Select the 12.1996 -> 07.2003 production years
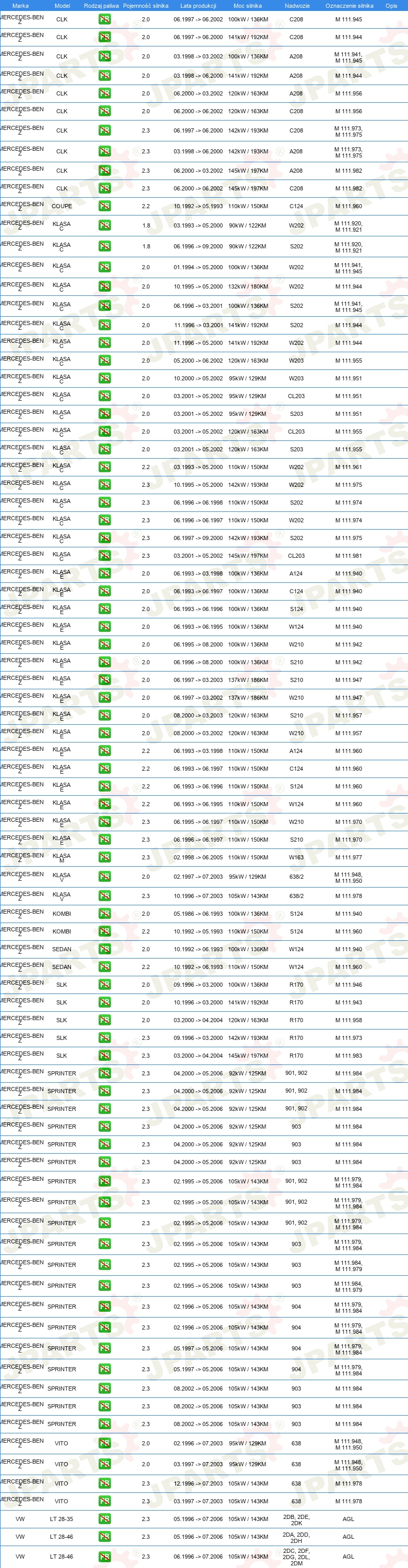Screen dimensions: 408x1568 click(198, 1483)
